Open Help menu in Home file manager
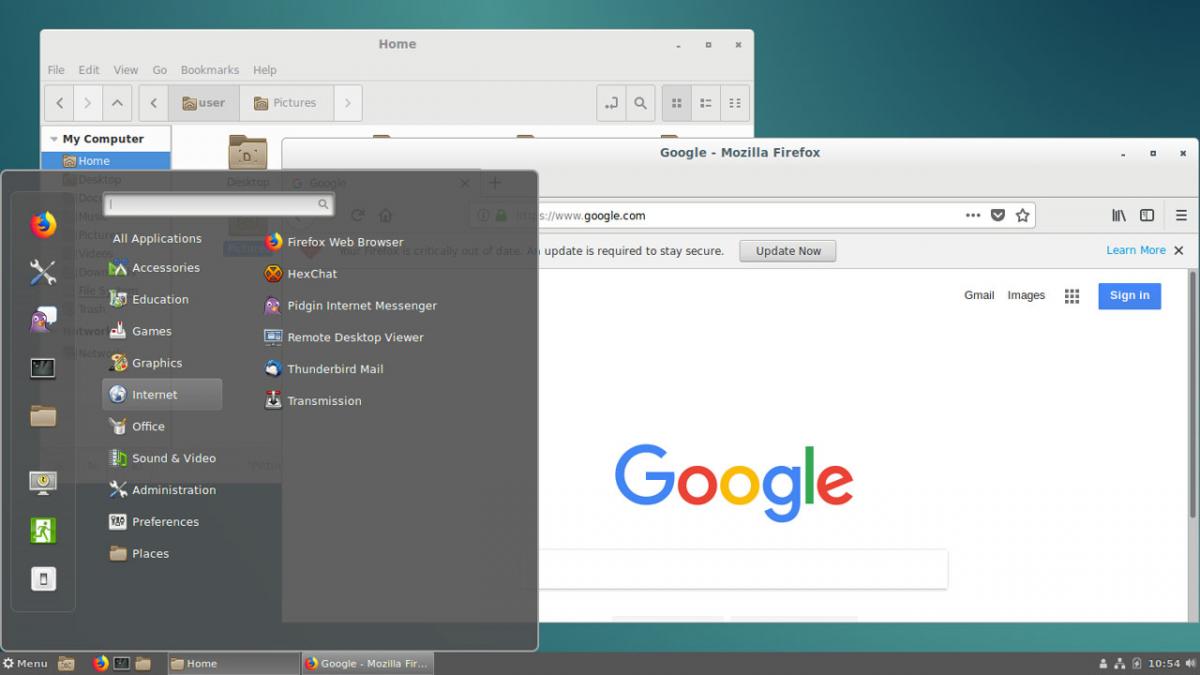 pos(265,70)
